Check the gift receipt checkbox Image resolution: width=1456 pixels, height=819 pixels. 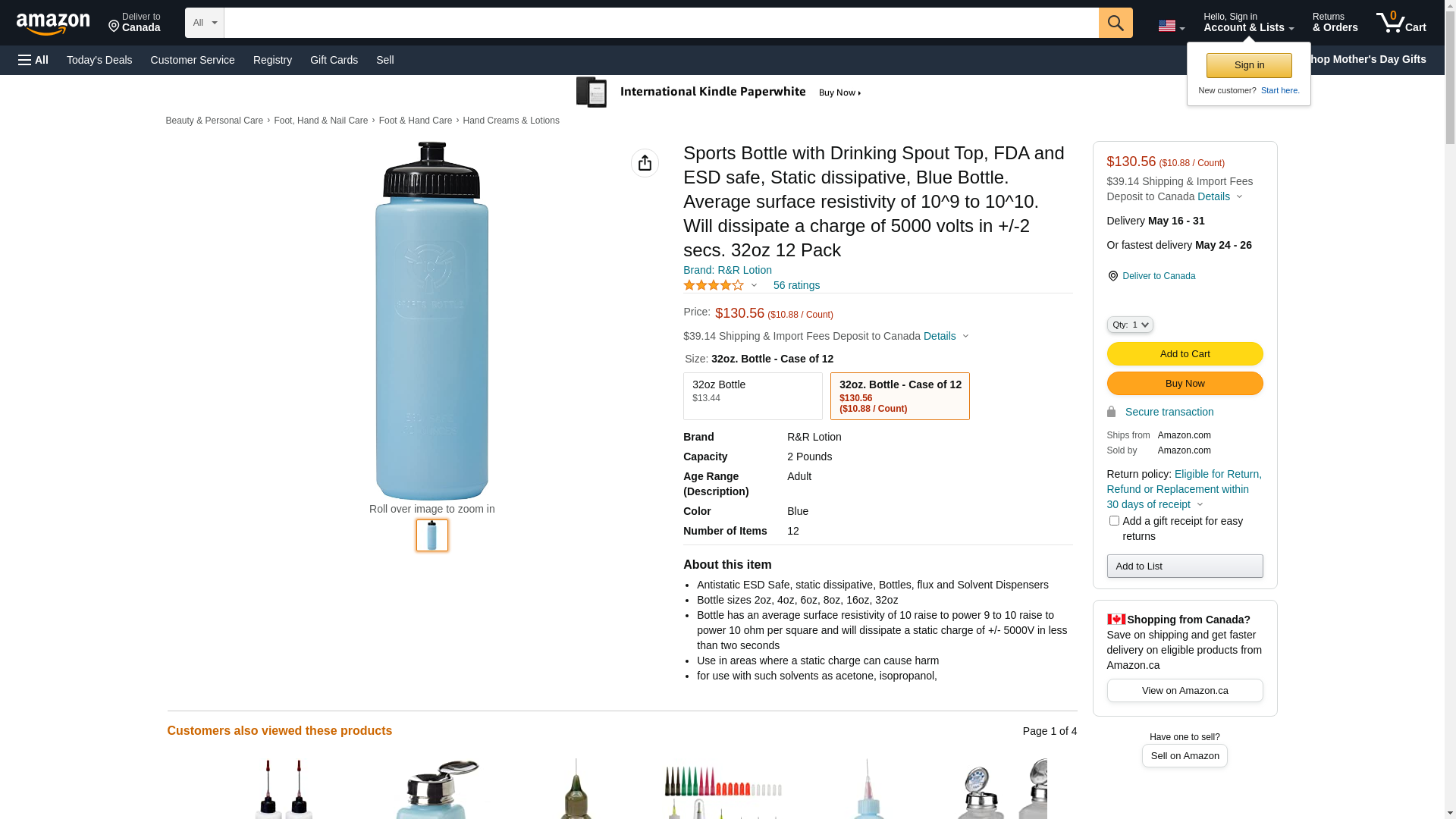pos(1114,521)
